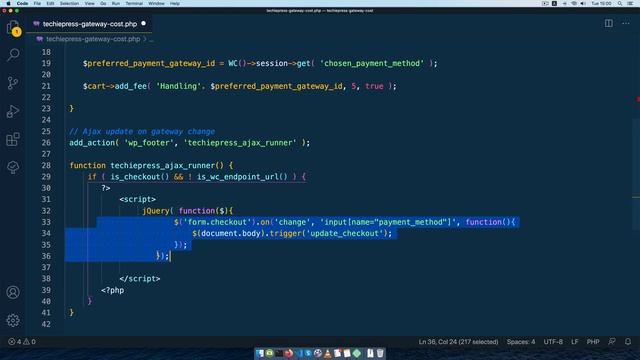The height and width of the screenshot is (360, 640).
Task: Open the Go menu
Action: [103, 3]
